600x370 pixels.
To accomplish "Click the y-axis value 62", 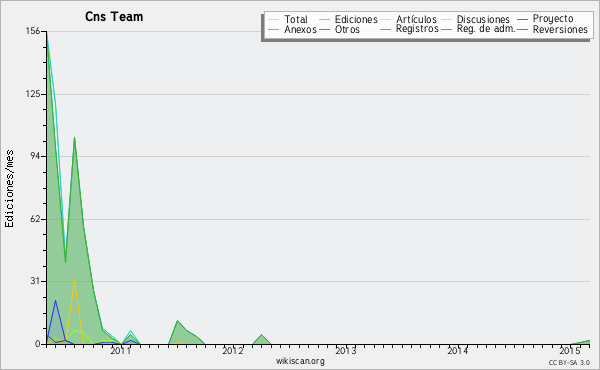I will (35, 219).
